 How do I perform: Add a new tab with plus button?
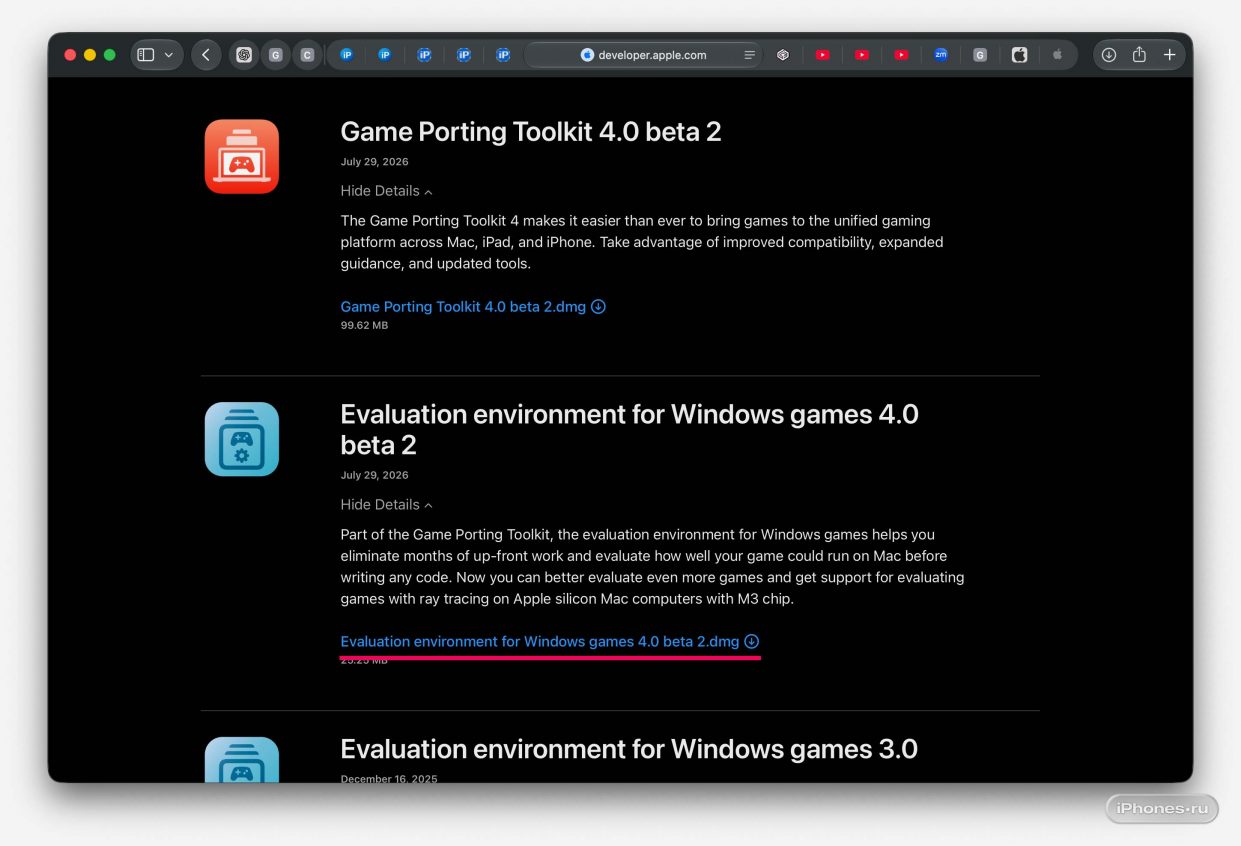1169,55
